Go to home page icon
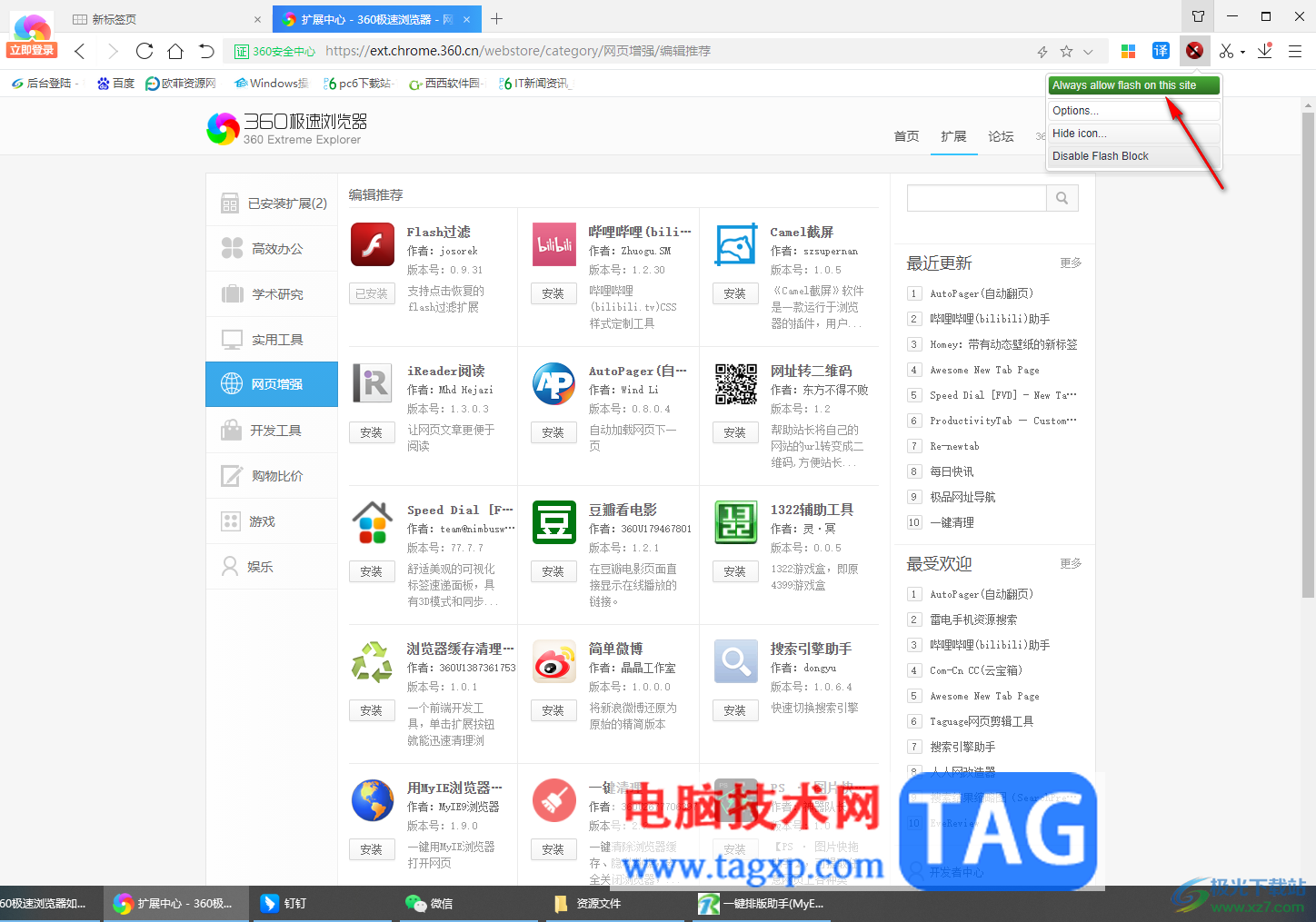1316x922 pixels. tap(175, 51)
